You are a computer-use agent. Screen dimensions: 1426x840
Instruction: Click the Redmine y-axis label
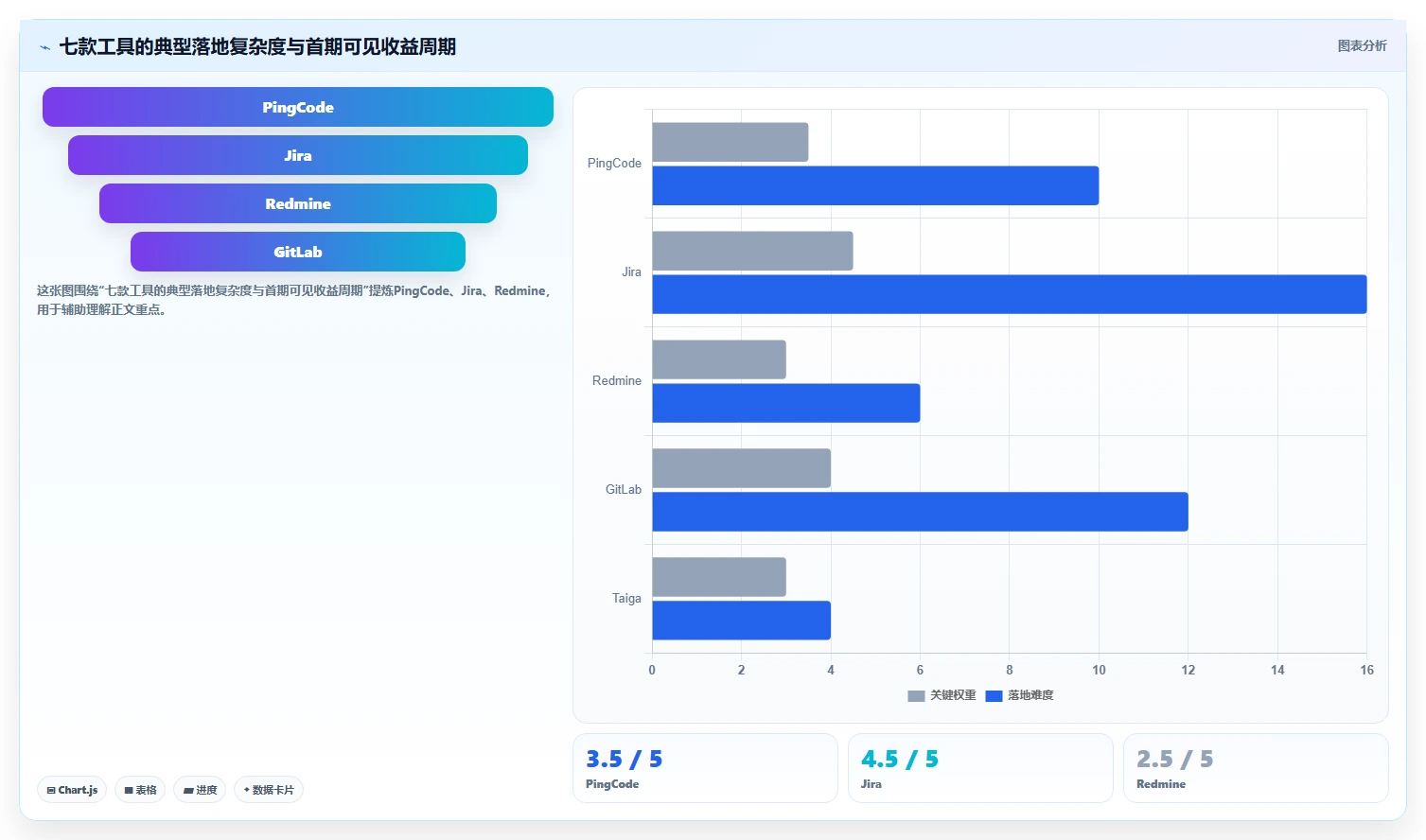click(617, 380)
